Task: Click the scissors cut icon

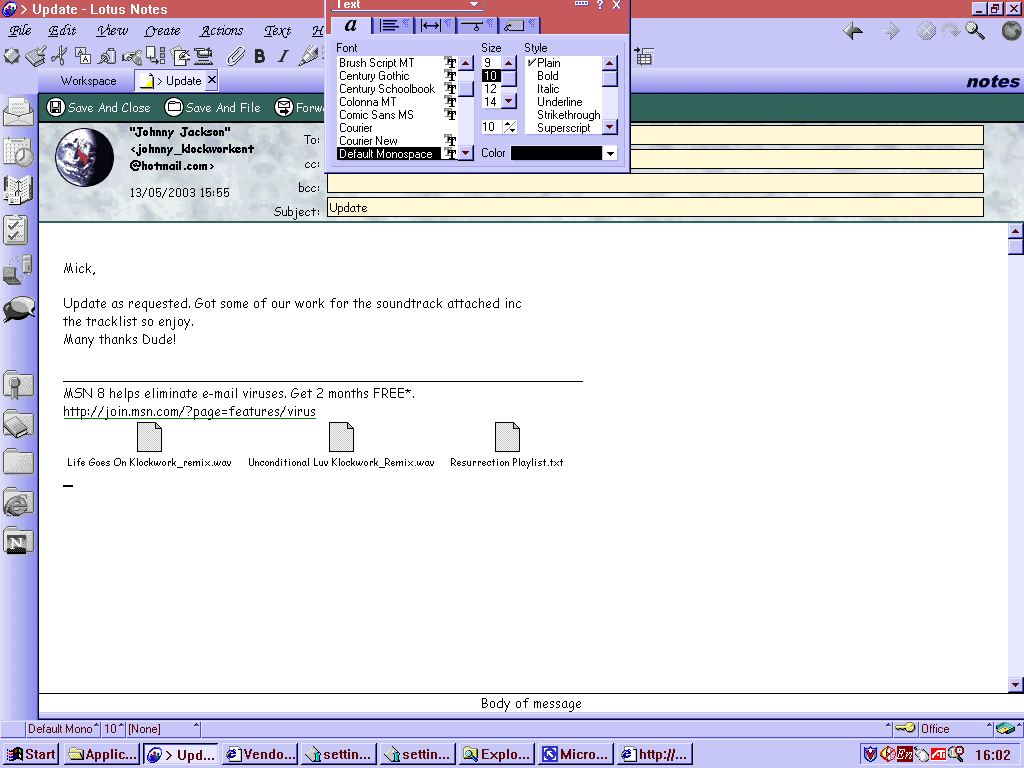Action: pyautogui.click(x=60, y=56)
